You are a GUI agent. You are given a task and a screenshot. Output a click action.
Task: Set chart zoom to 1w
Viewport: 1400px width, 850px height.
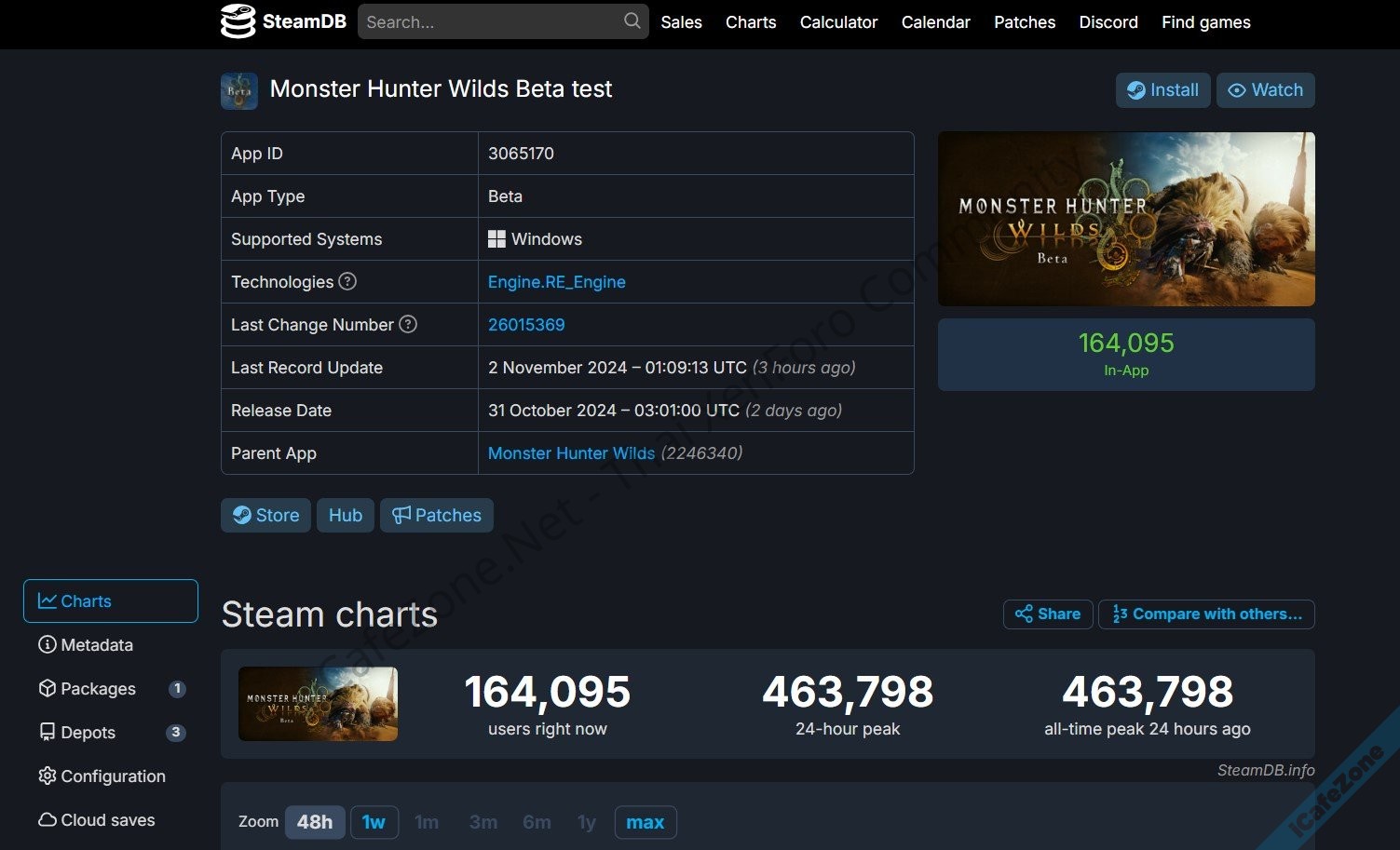coord(374,822)
